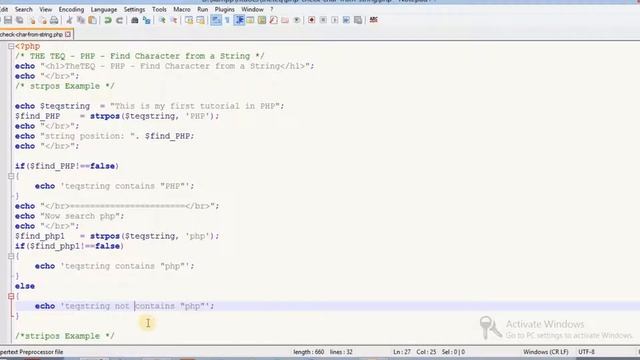Collapse the fold under if($find_php1!==false)
Viewport: 640px width, 360px height.
[x=11, y=256]
